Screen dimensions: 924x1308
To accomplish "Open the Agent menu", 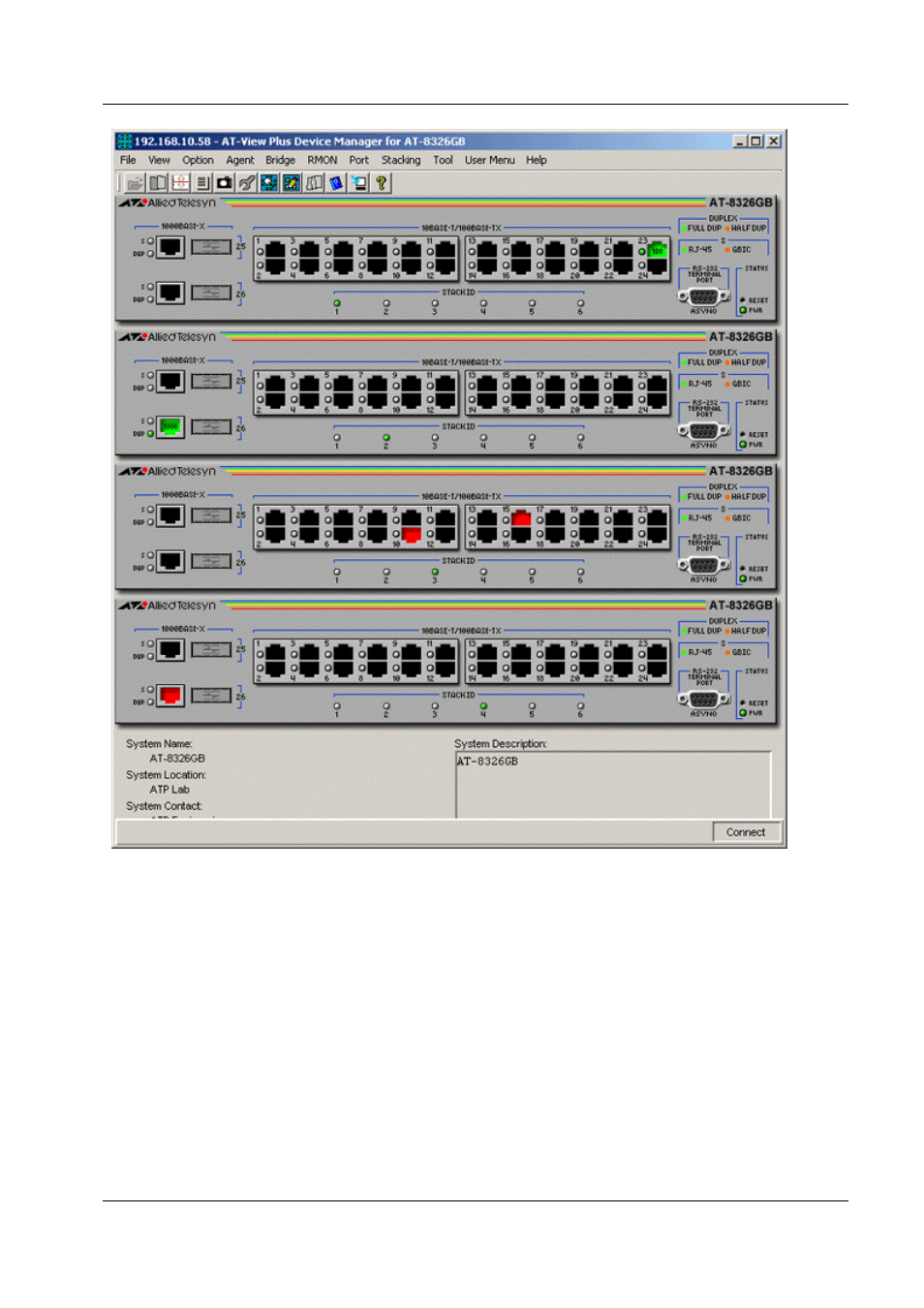I will click(240, 161).
